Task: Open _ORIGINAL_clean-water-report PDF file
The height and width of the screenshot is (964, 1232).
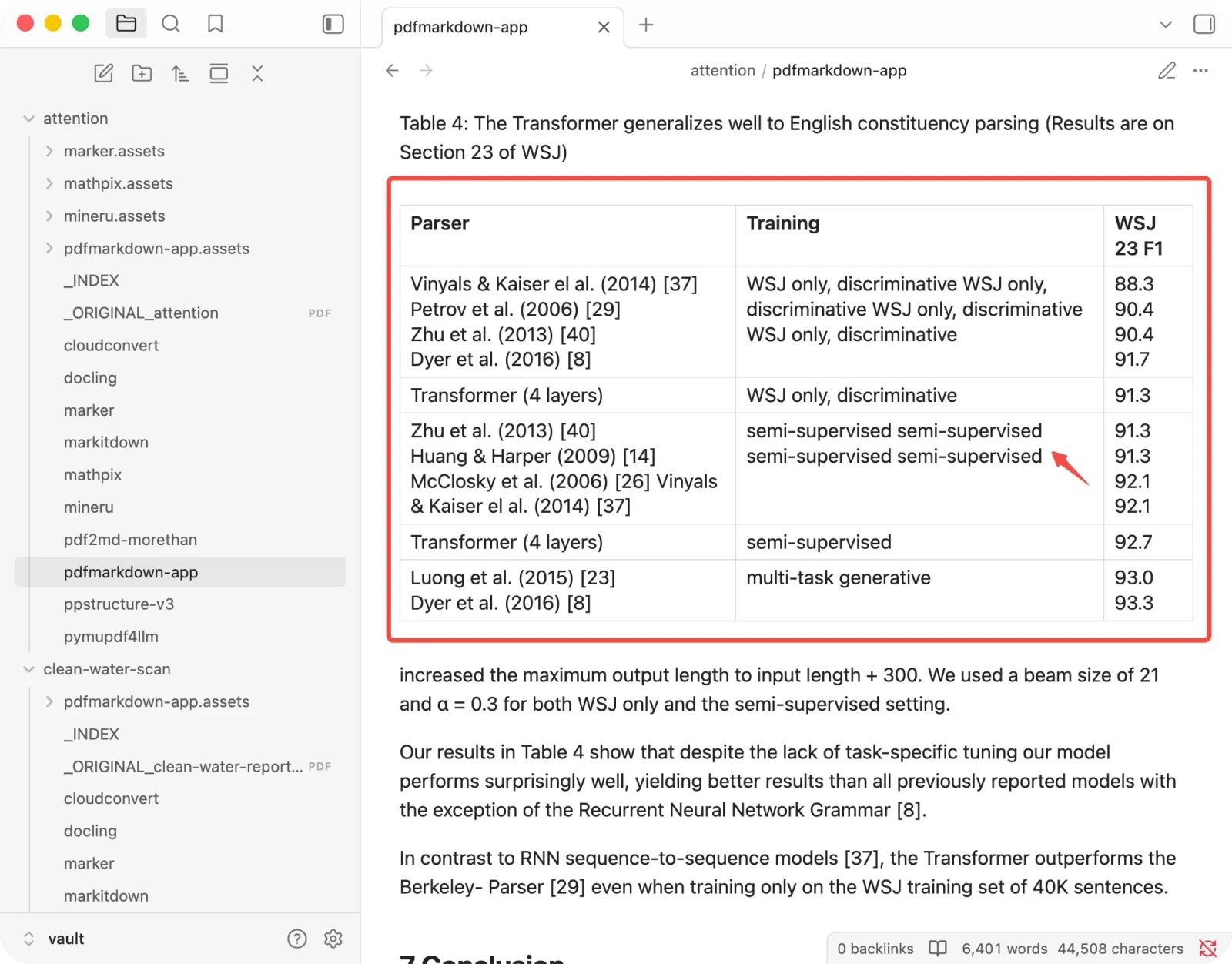Action: [180, 766]
